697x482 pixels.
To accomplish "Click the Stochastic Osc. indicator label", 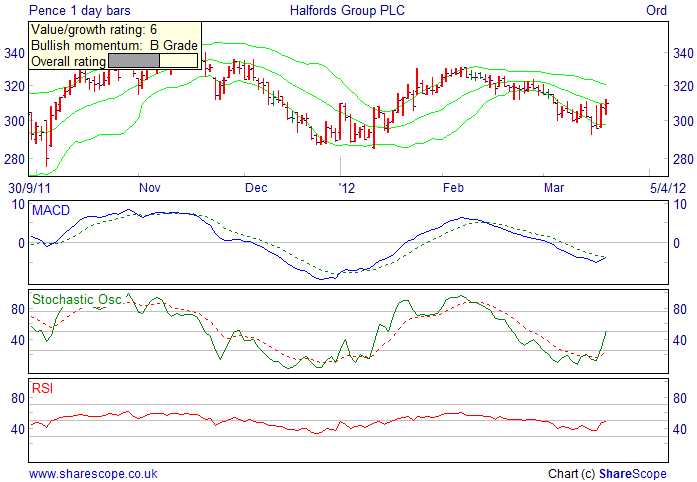I will pyautogui.click(x=78, y=299).
